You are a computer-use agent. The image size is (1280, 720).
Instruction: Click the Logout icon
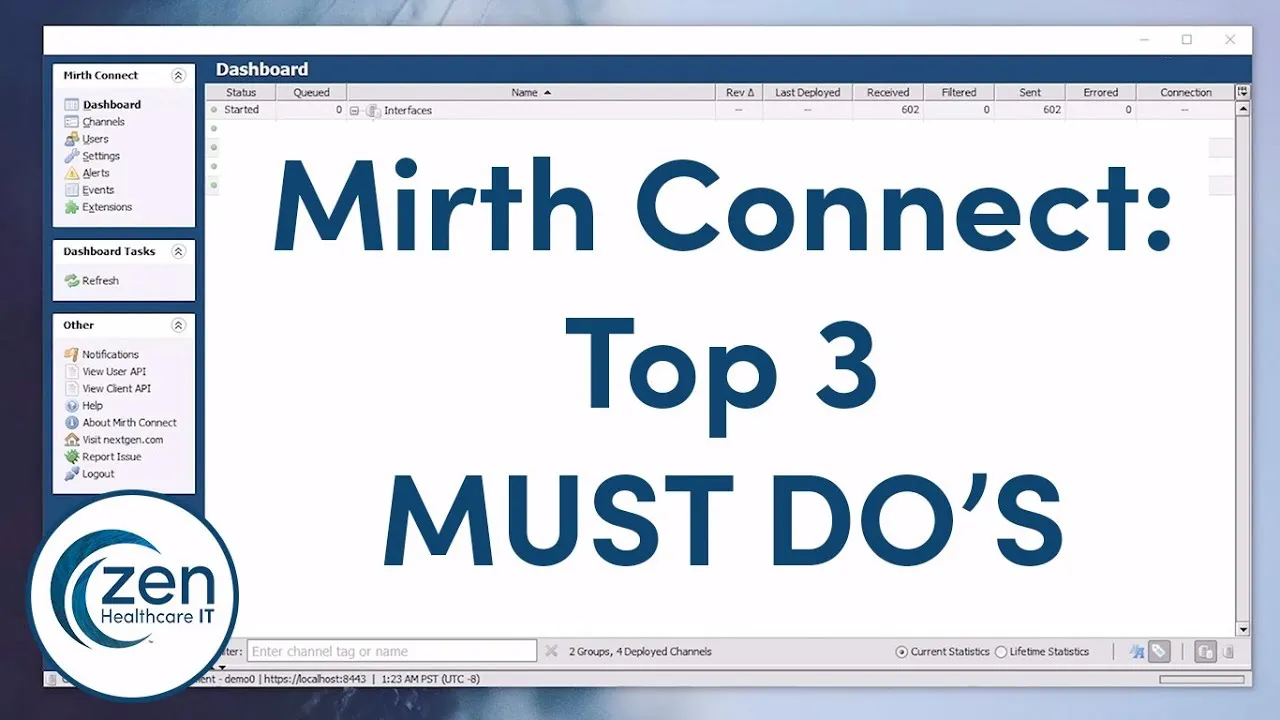coord(72,474)
